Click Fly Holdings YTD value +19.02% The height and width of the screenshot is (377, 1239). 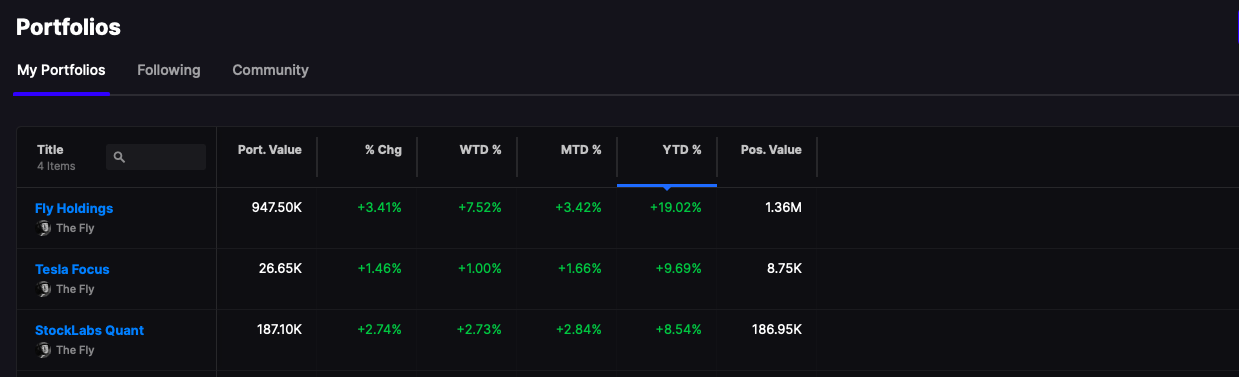pos(676,208)
